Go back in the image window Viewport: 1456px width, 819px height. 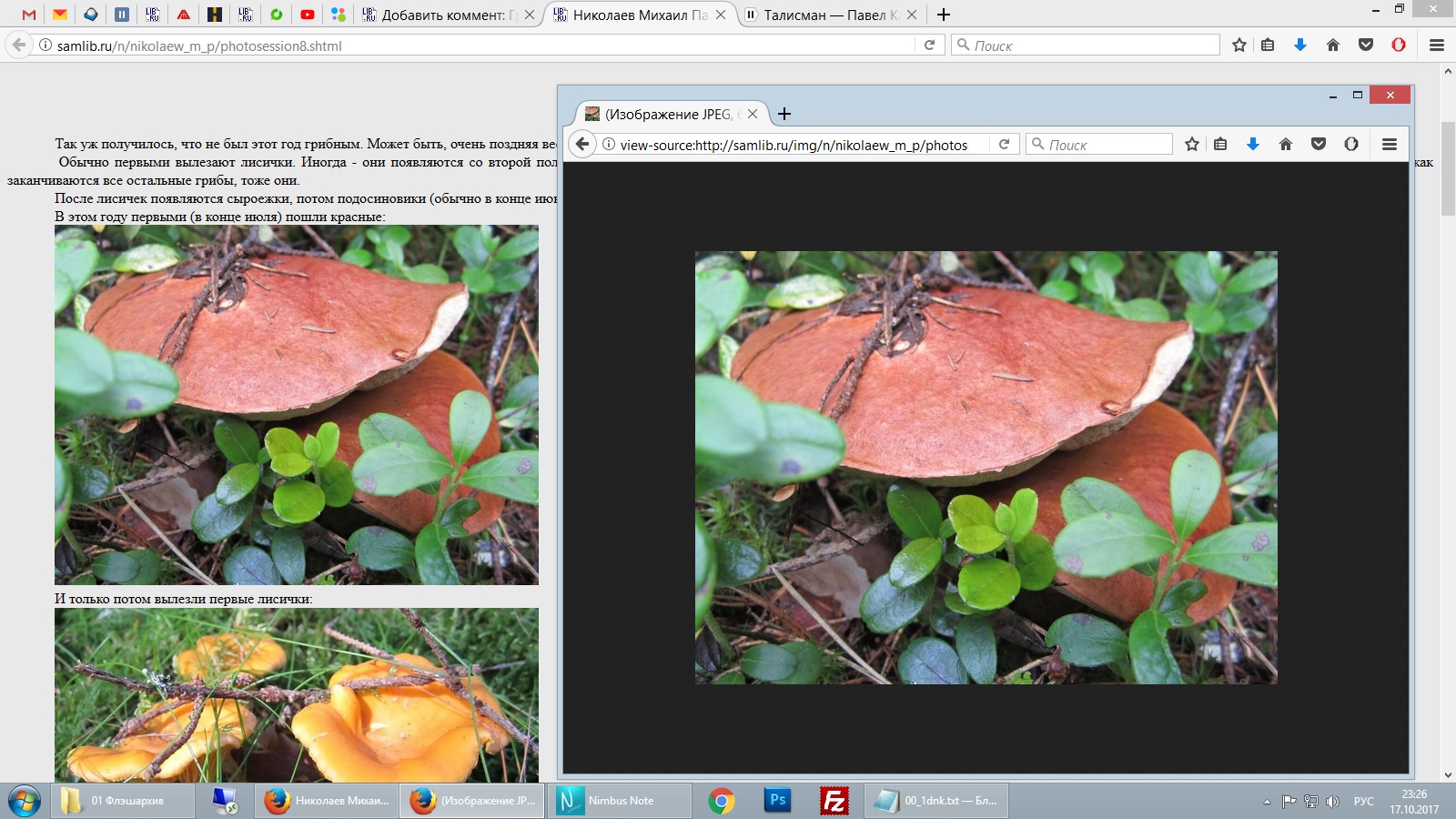(x=582, y=144)
